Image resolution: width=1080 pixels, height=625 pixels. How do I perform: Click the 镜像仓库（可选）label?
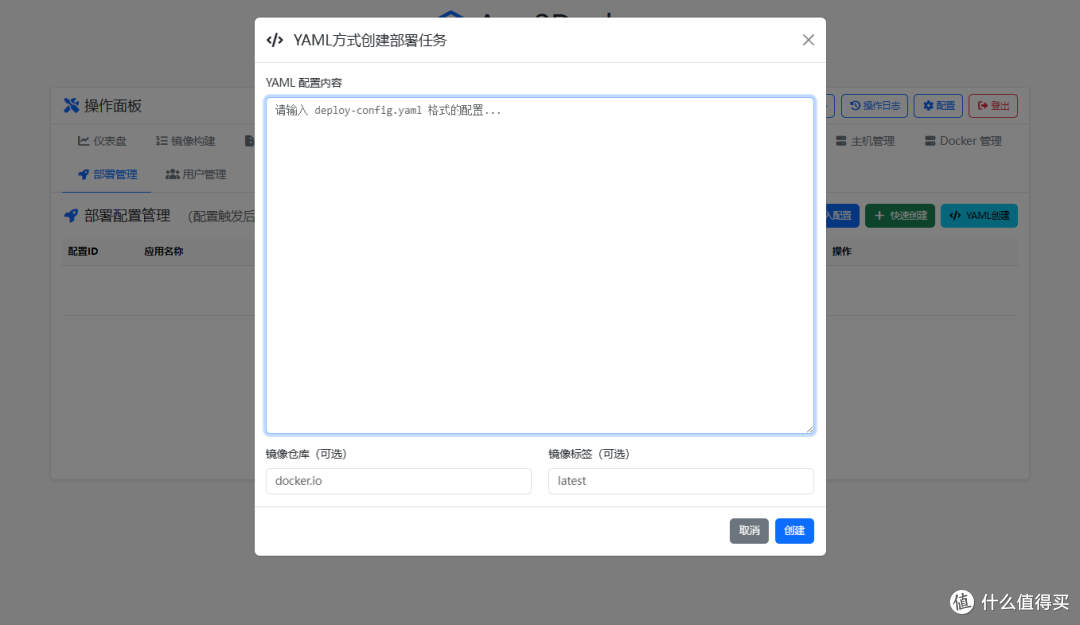pyautogui.click(x=307, y=454)
